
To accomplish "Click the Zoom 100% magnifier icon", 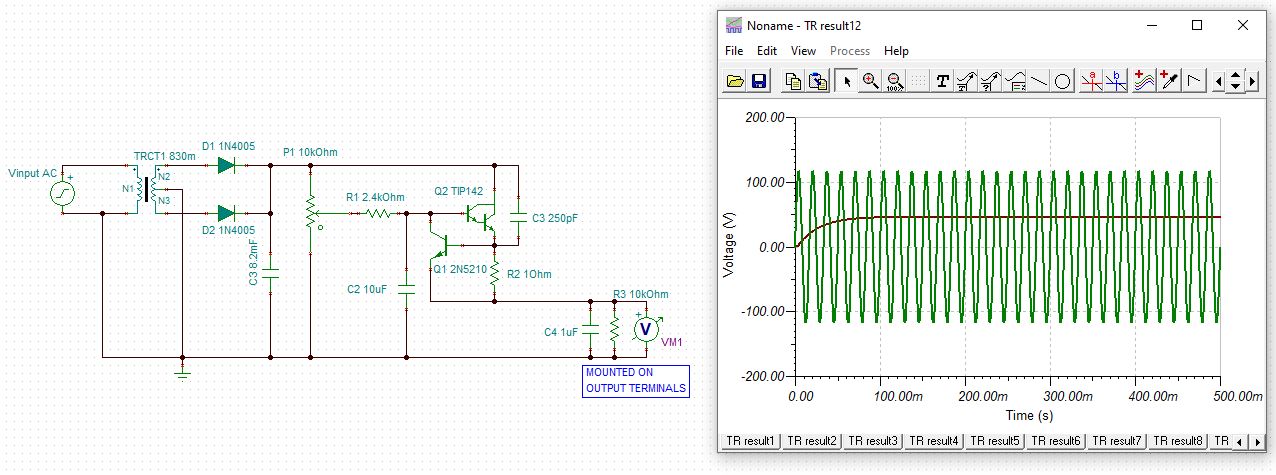I will 894,82.
